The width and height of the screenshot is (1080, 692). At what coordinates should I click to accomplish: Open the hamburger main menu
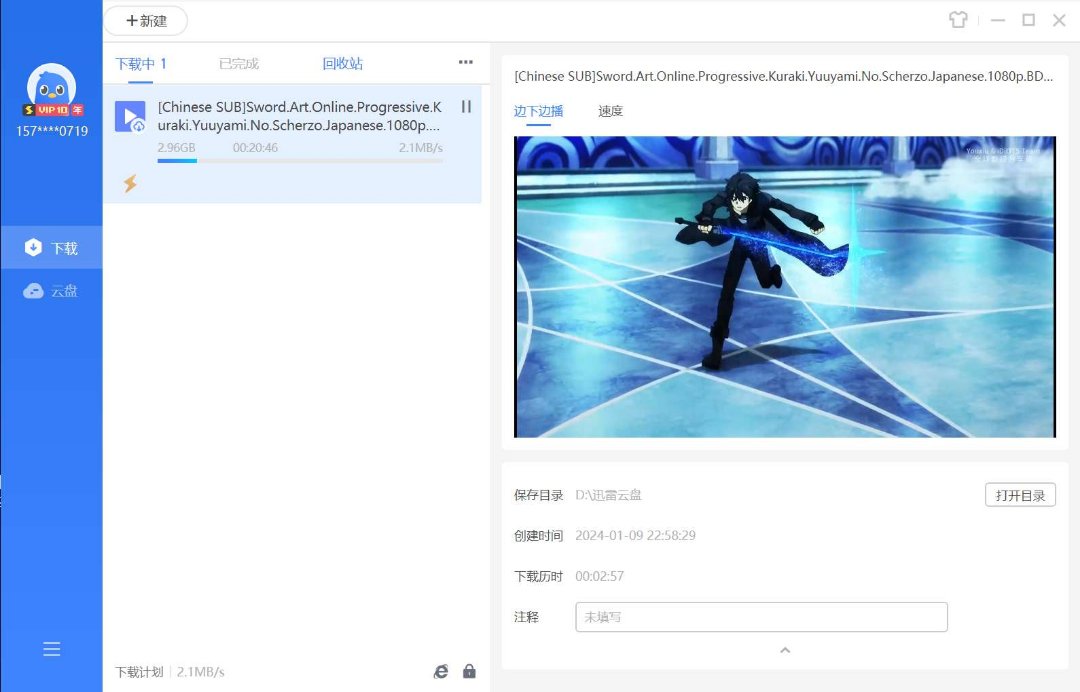(52, 649)
